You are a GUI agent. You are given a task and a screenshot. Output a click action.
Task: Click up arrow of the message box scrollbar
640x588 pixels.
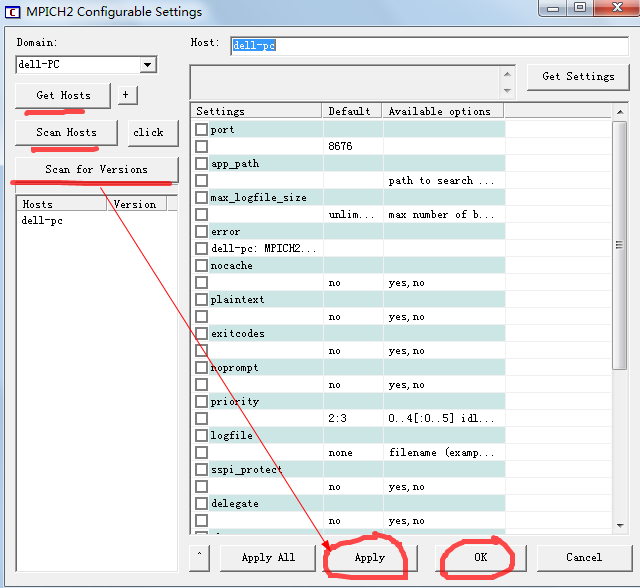coord(507,74)
